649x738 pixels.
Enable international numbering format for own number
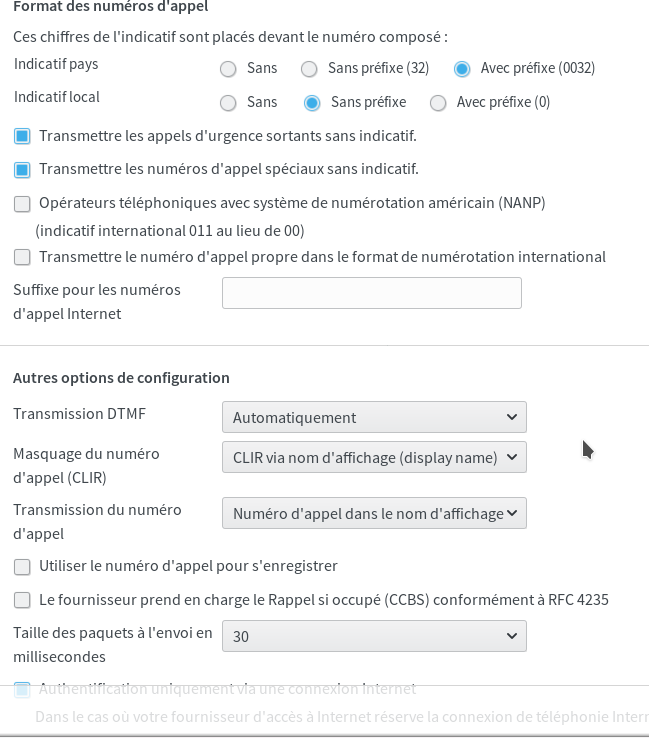(x=22, y=257)
